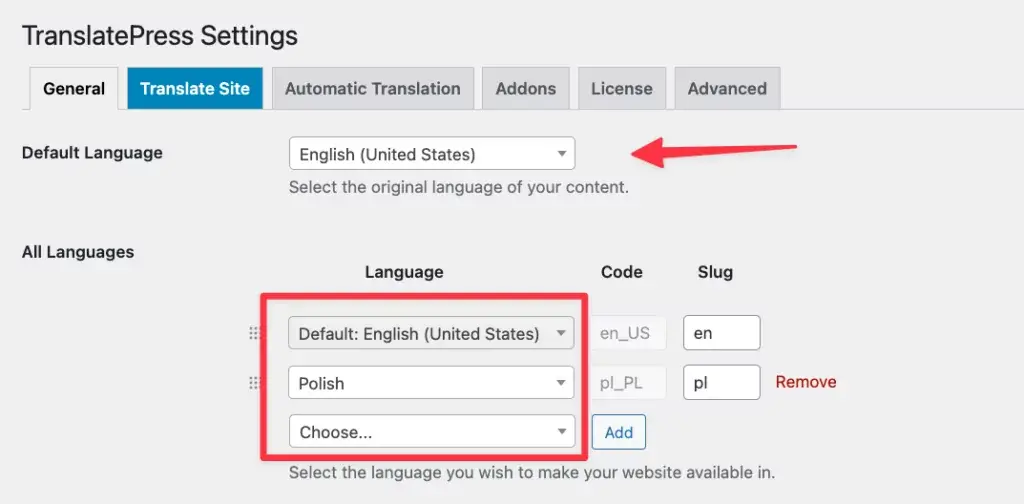Viewport: 1024px width, 504px height.
Task: Click the All Languages section label
Action: [x=78, y=252]
